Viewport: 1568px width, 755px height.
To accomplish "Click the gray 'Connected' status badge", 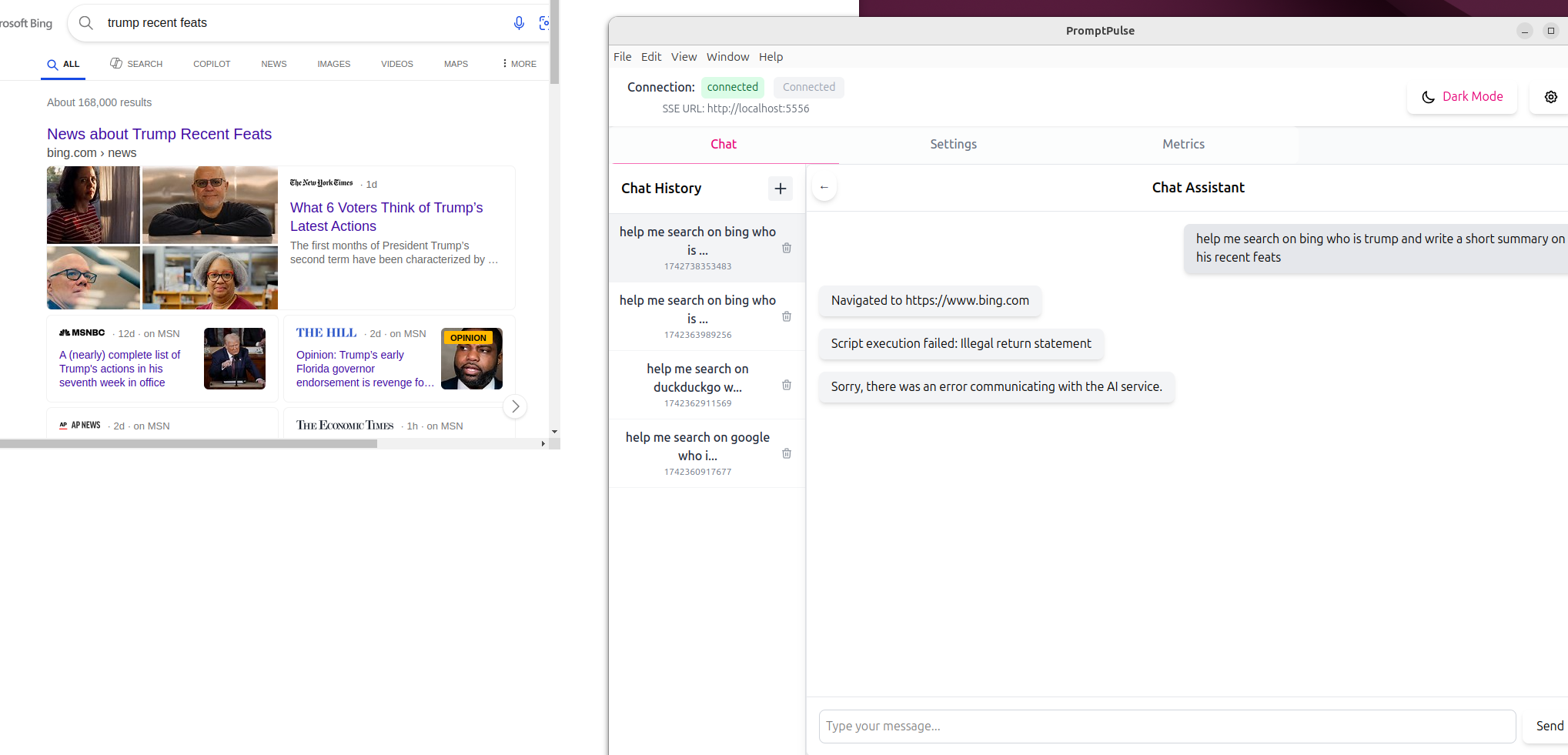I will 809,87.
